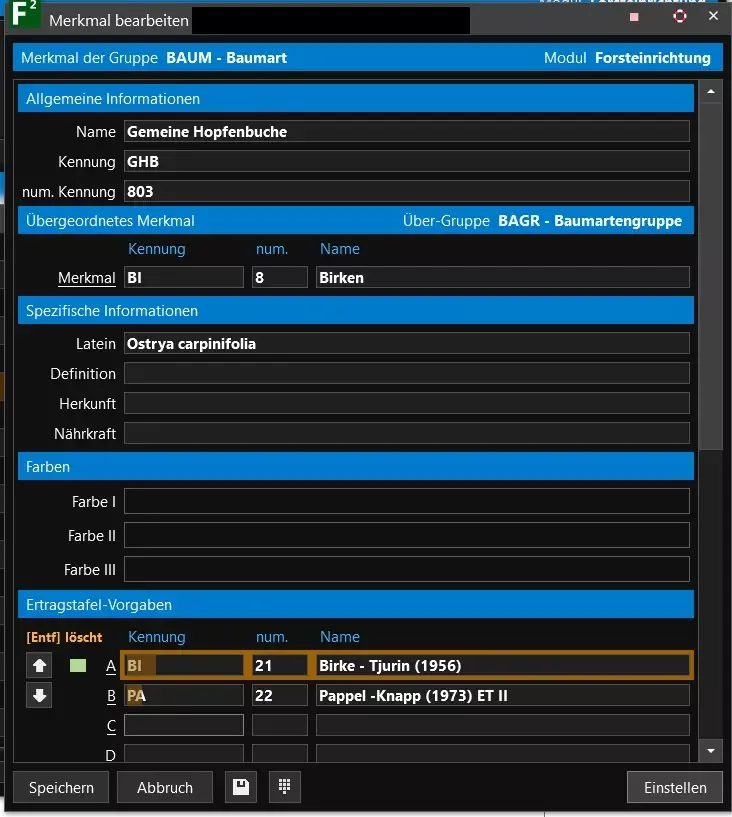Select the Farbe I input field
Image resolution: width=732 pixels, height=817 pixels.
coord(406,502)
